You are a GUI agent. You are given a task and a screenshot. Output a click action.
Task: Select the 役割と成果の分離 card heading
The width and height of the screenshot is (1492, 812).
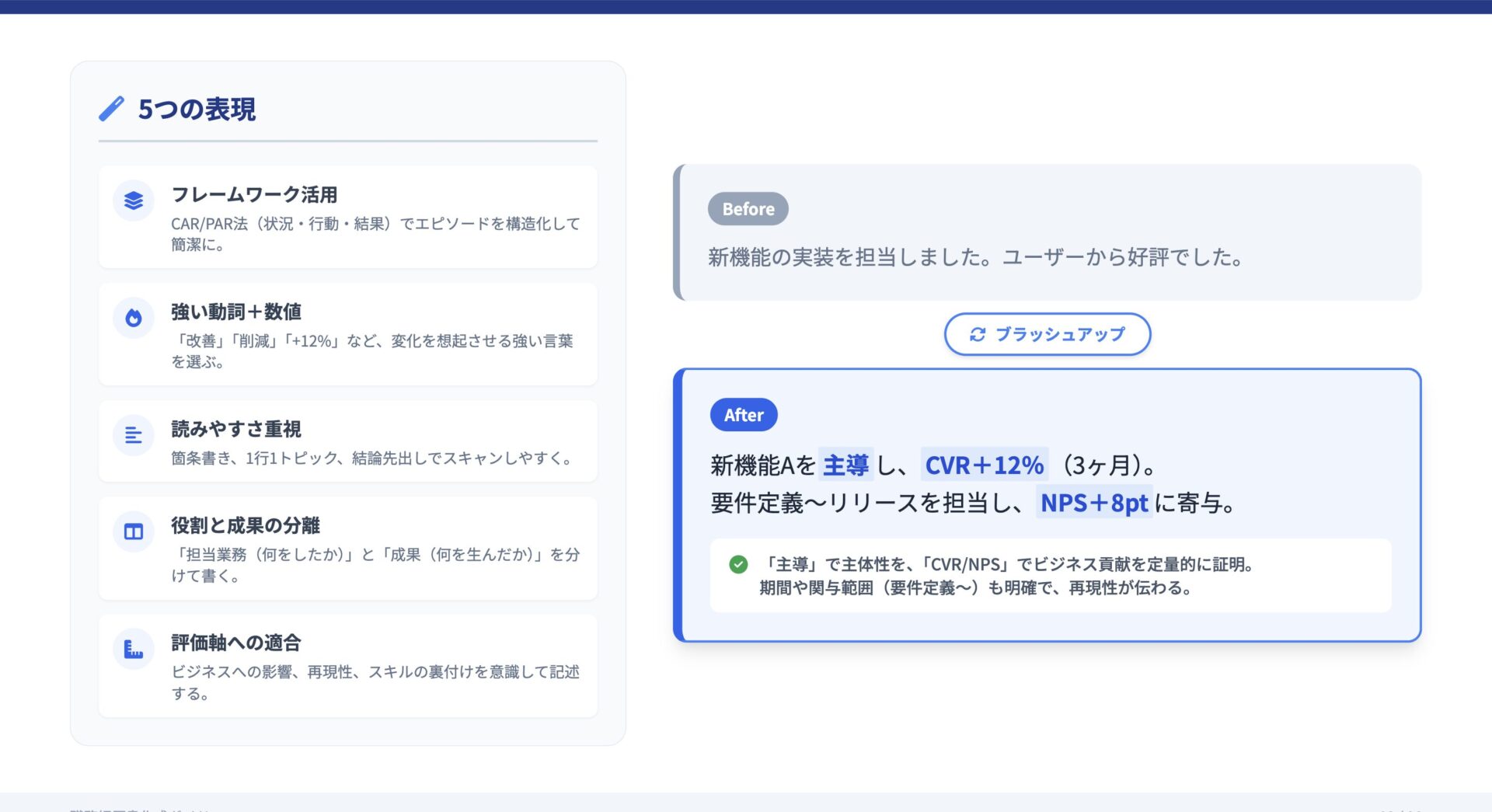[246, 525]
